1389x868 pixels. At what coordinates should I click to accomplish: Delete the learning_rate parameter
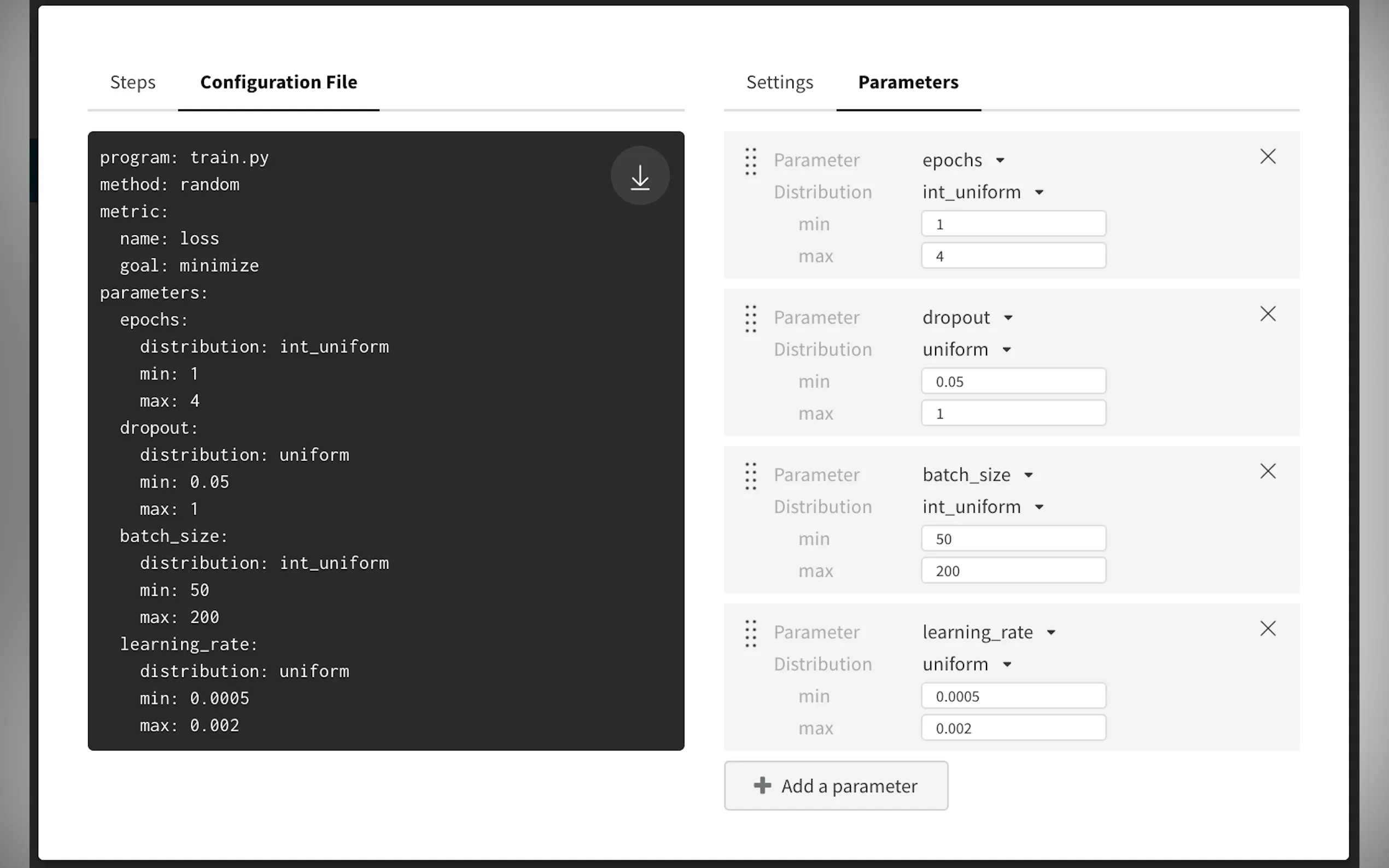pyautogui.click(x=1267, y=629)
